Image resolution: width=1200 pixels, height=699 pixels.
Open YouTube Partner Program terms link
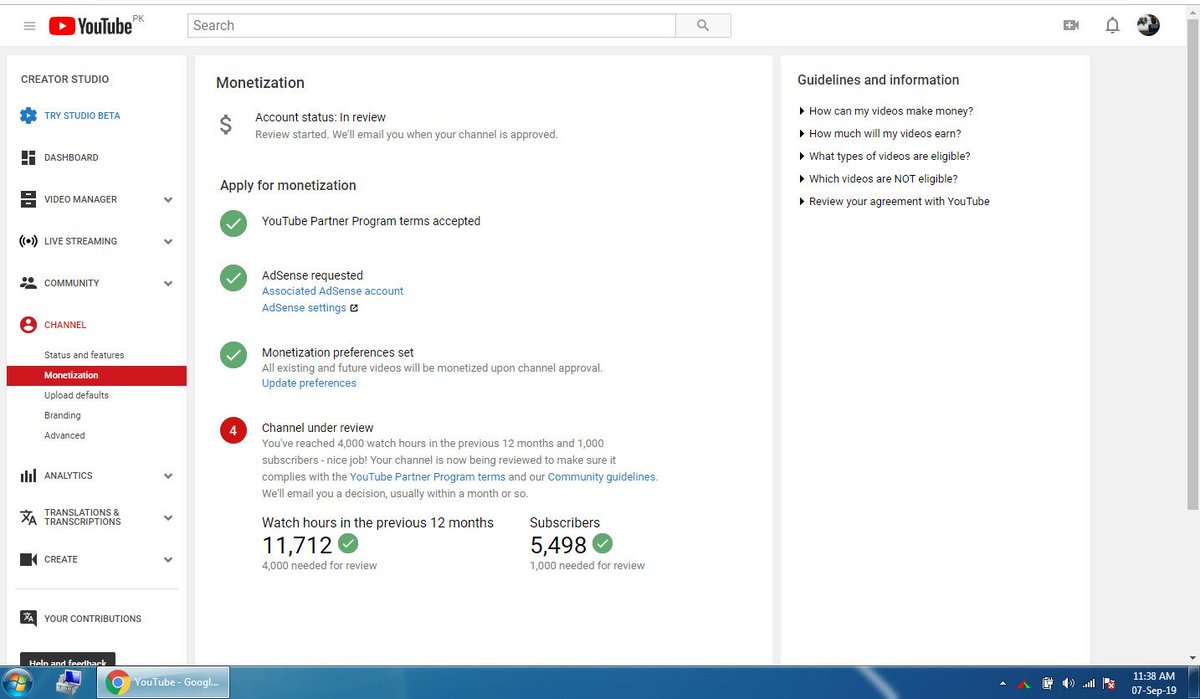pyautogui.click(x=428, y=477)
